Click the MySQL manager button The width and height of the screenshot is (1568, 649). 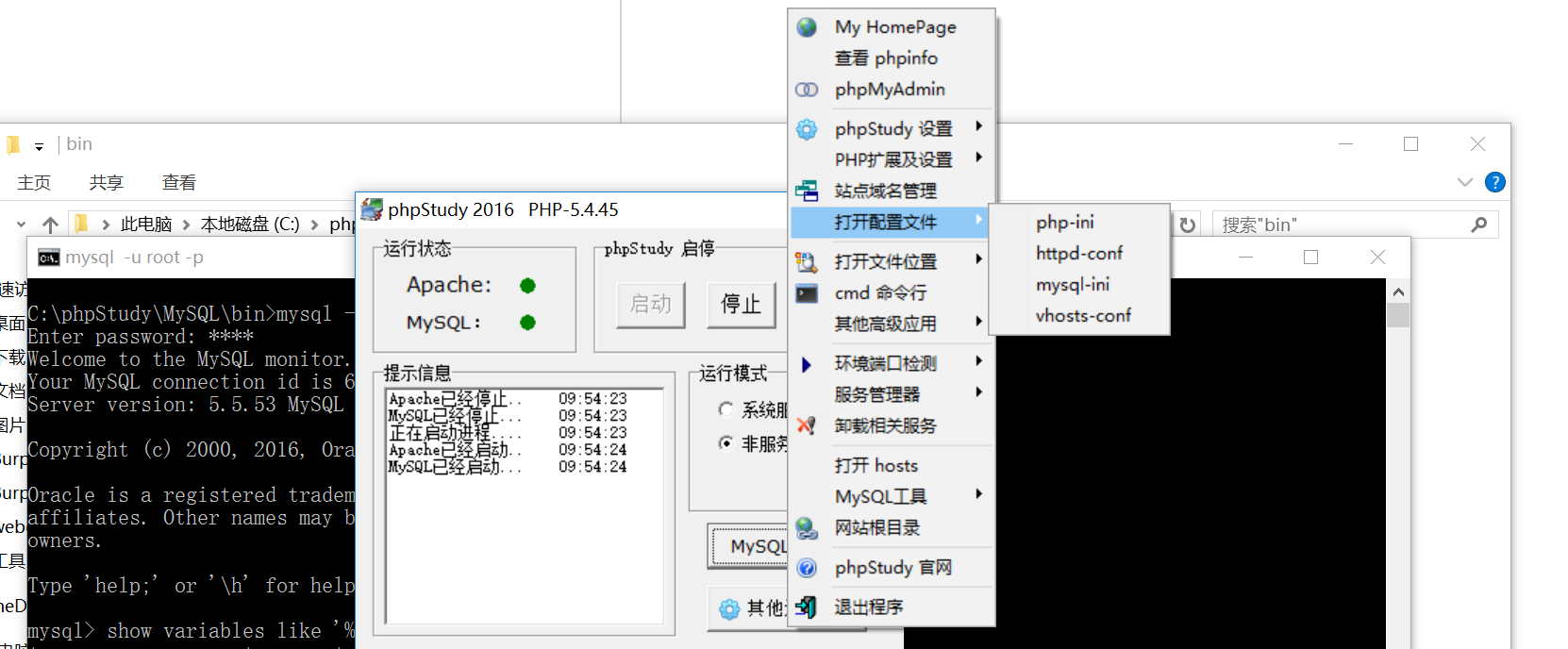[748, 546]
